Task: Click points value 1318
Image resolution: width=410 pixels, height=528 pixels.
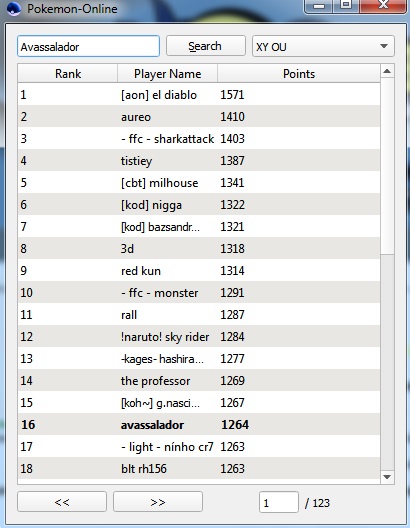Action: (x=232, y=249)
